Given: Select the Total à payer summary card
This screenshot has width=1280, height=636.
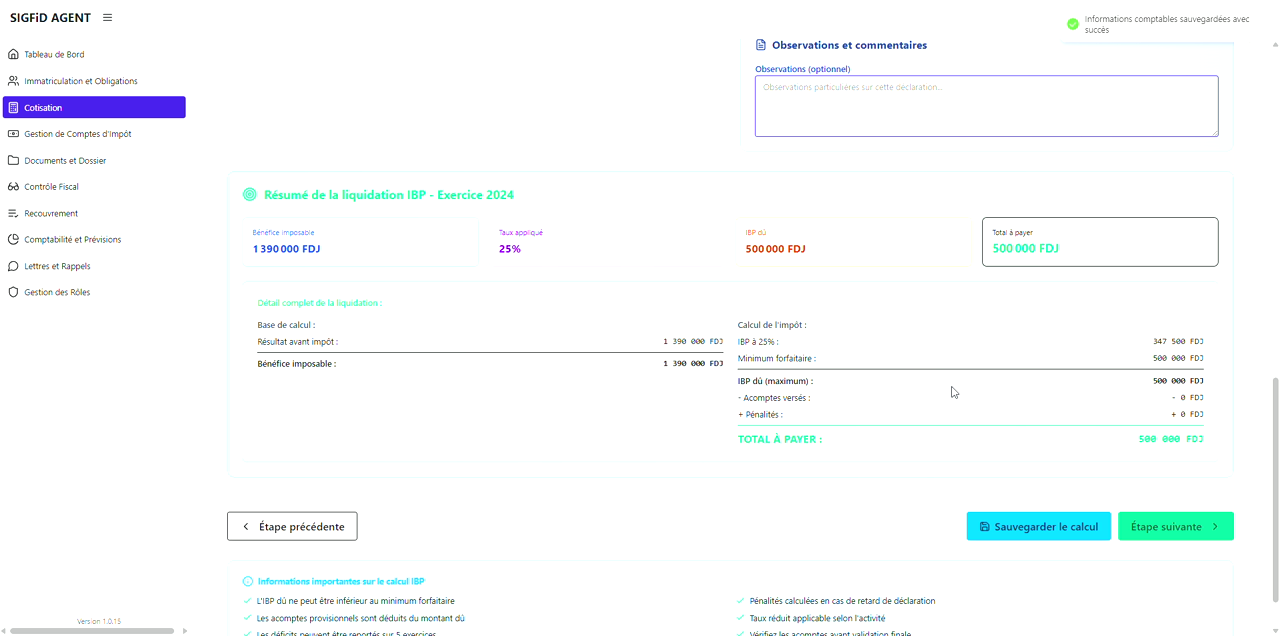Looking at the screenshot, I should coord(1100,242).
